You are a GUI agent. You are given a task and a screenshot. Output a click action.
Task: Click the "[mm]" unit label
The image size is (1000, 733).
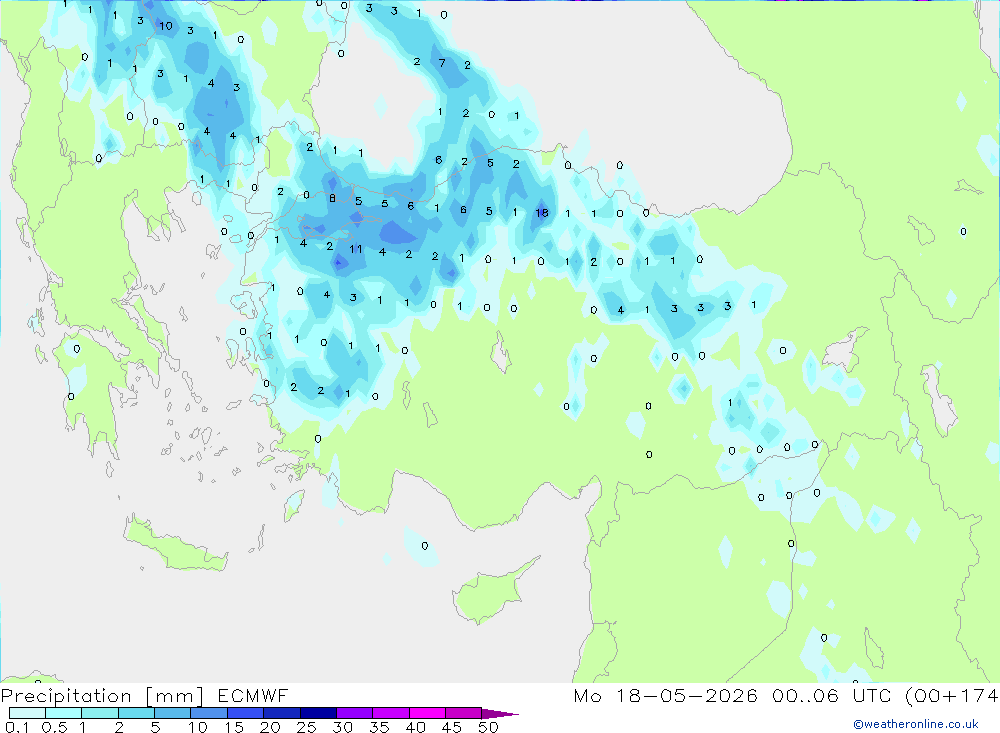[x=174, y=696]
